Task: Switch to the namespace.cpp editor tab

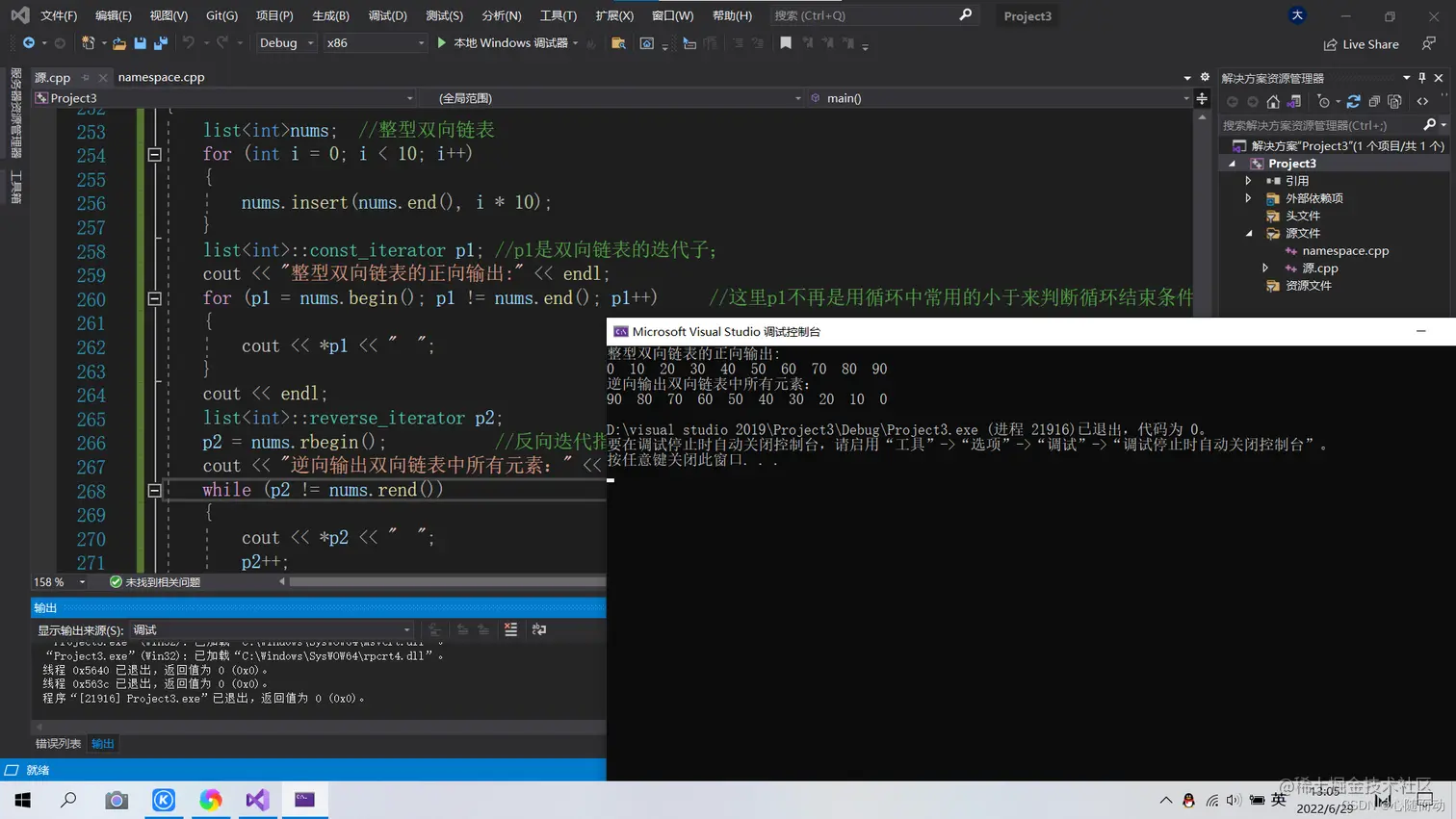Action: tap(161, 78)
